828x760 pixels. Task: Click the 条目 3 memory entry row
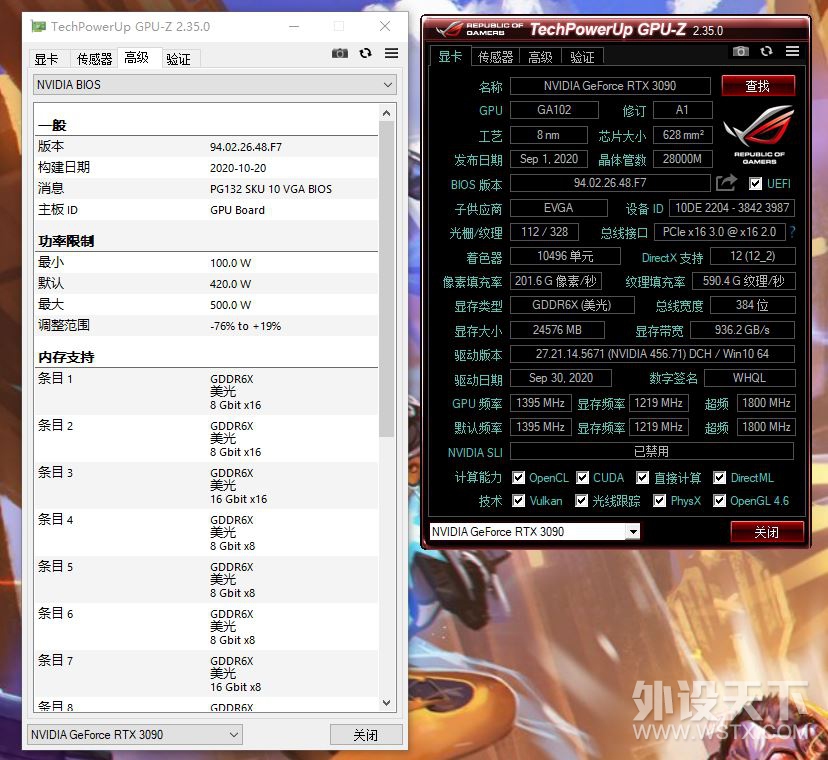(x=206, y=485)
